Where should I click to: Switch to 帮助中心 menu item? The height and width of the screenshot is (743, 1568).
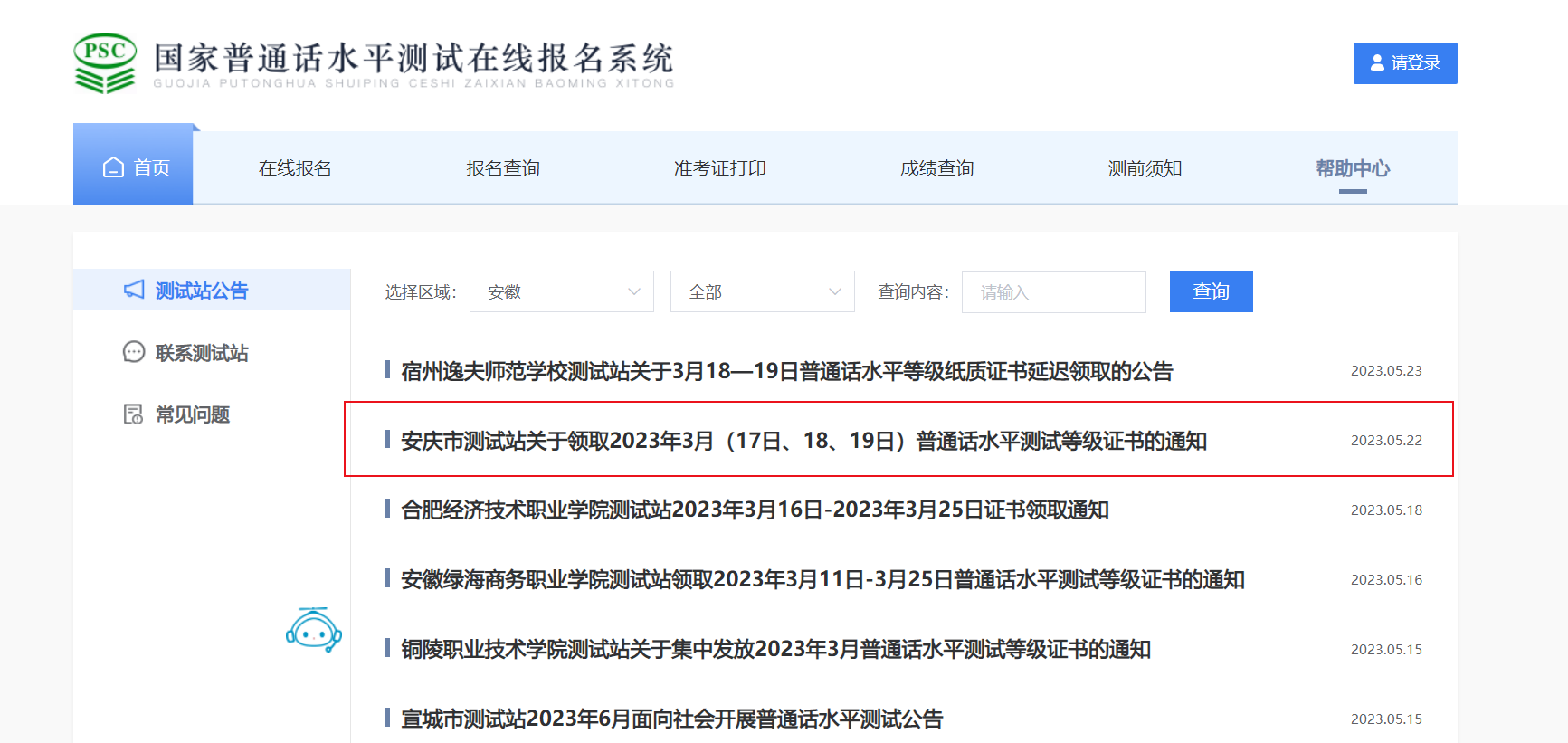1353,168
